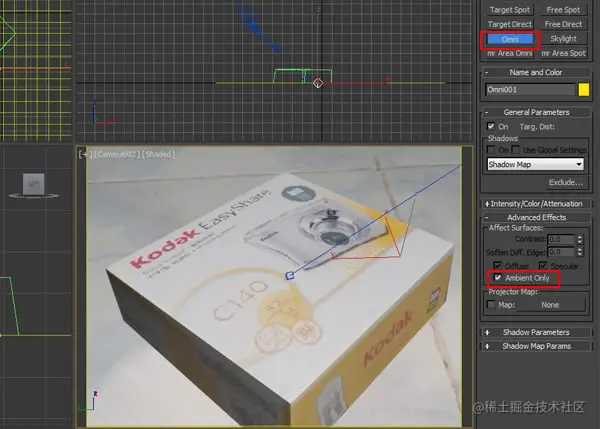
Task: Click the mr Area Spot button
Action: pos(563,53)
